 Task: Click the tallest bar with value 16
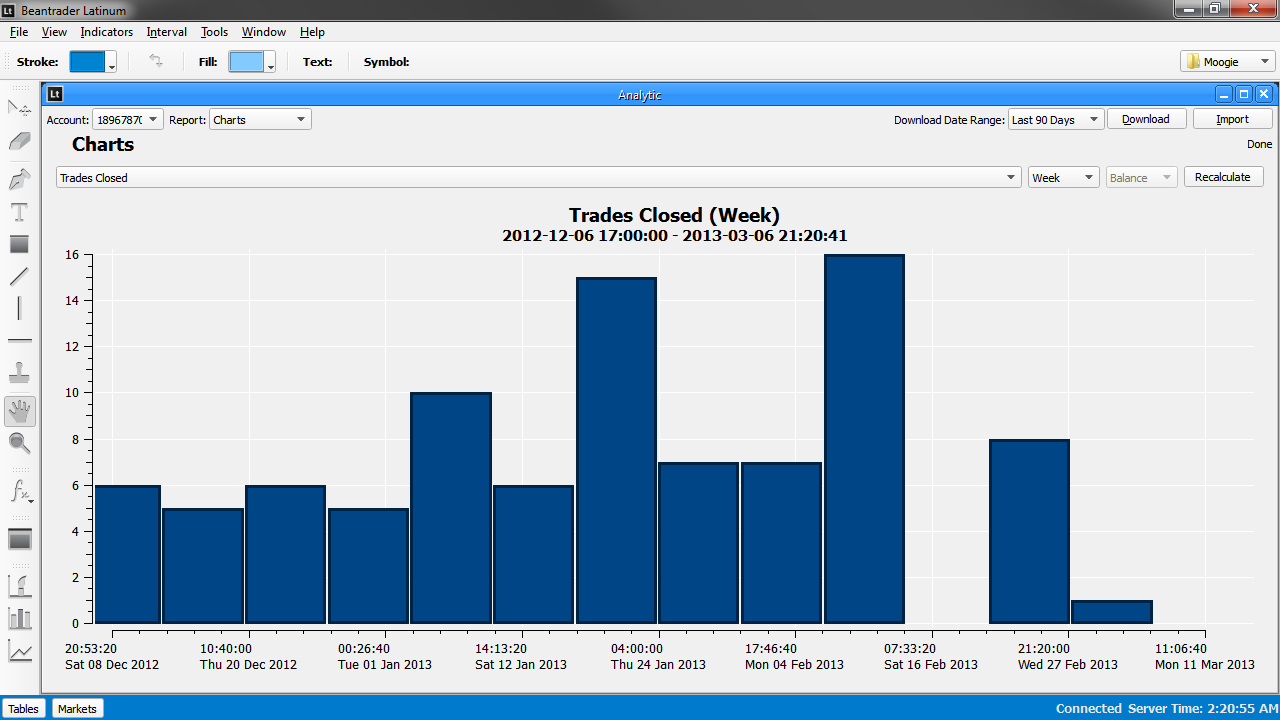865,439
